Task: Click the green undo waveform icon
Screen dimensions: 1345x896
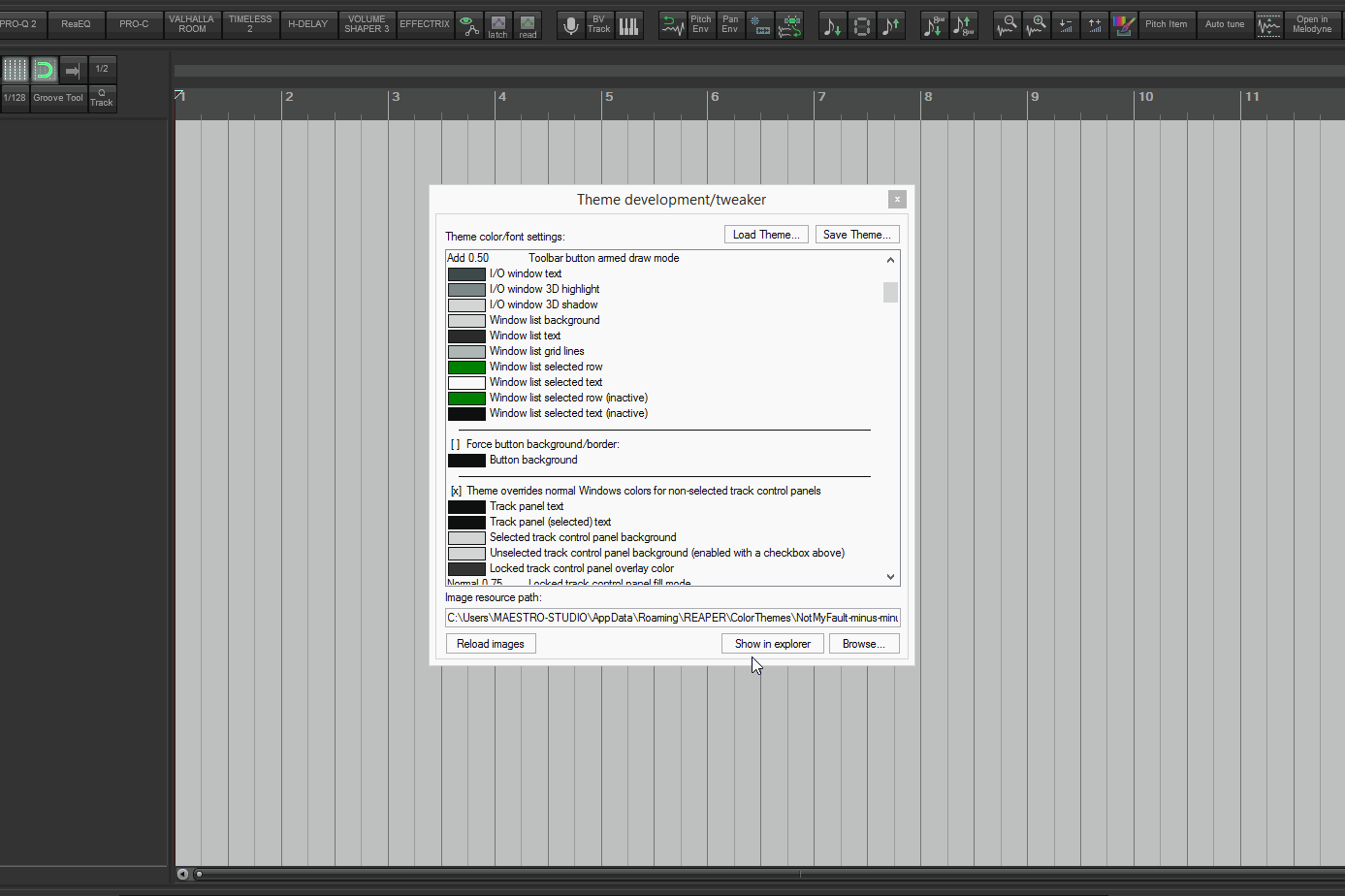Action: [x=672, y=25]
